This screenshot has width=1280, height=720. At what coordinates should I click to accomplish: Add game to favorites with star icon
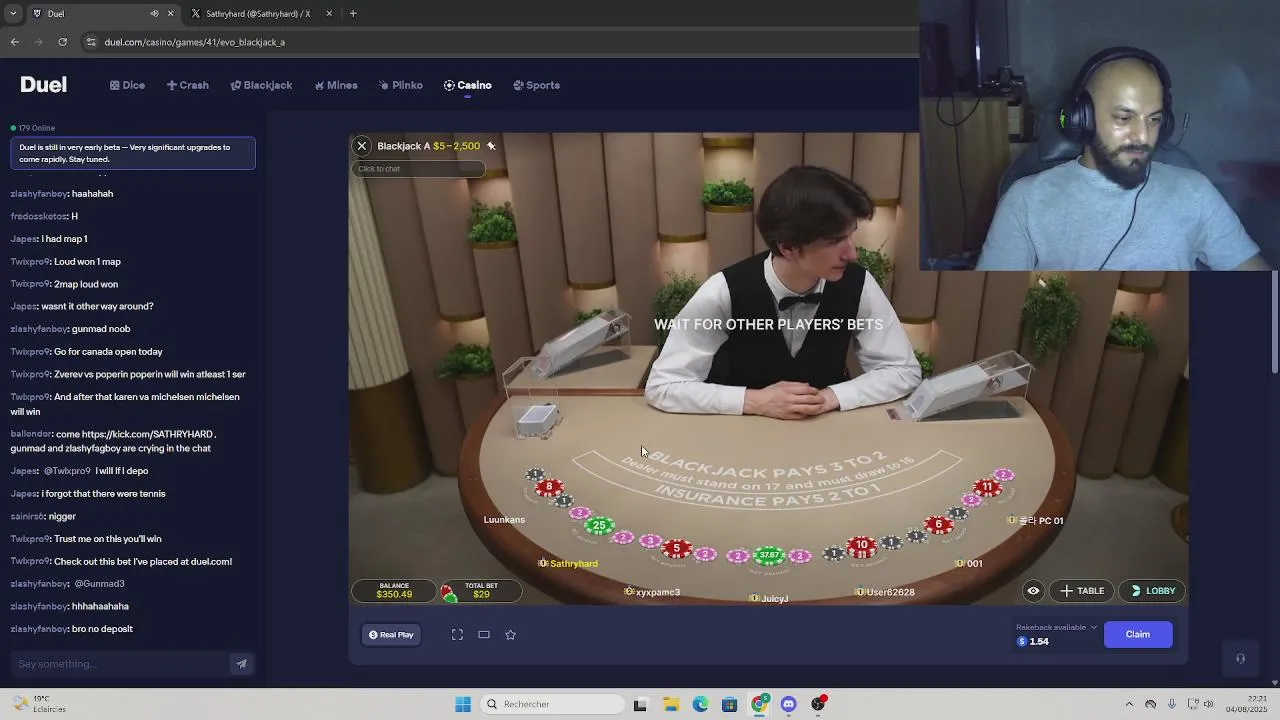point(510,635)
